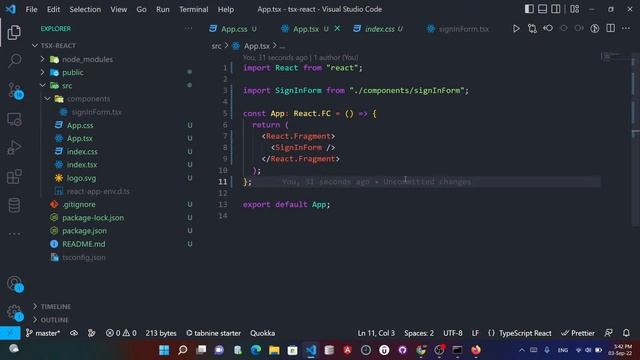The height and width of the screenshot is (360, 640).
Task: Click the eye watch icon in status bar
Action: (x=74, y=333)
